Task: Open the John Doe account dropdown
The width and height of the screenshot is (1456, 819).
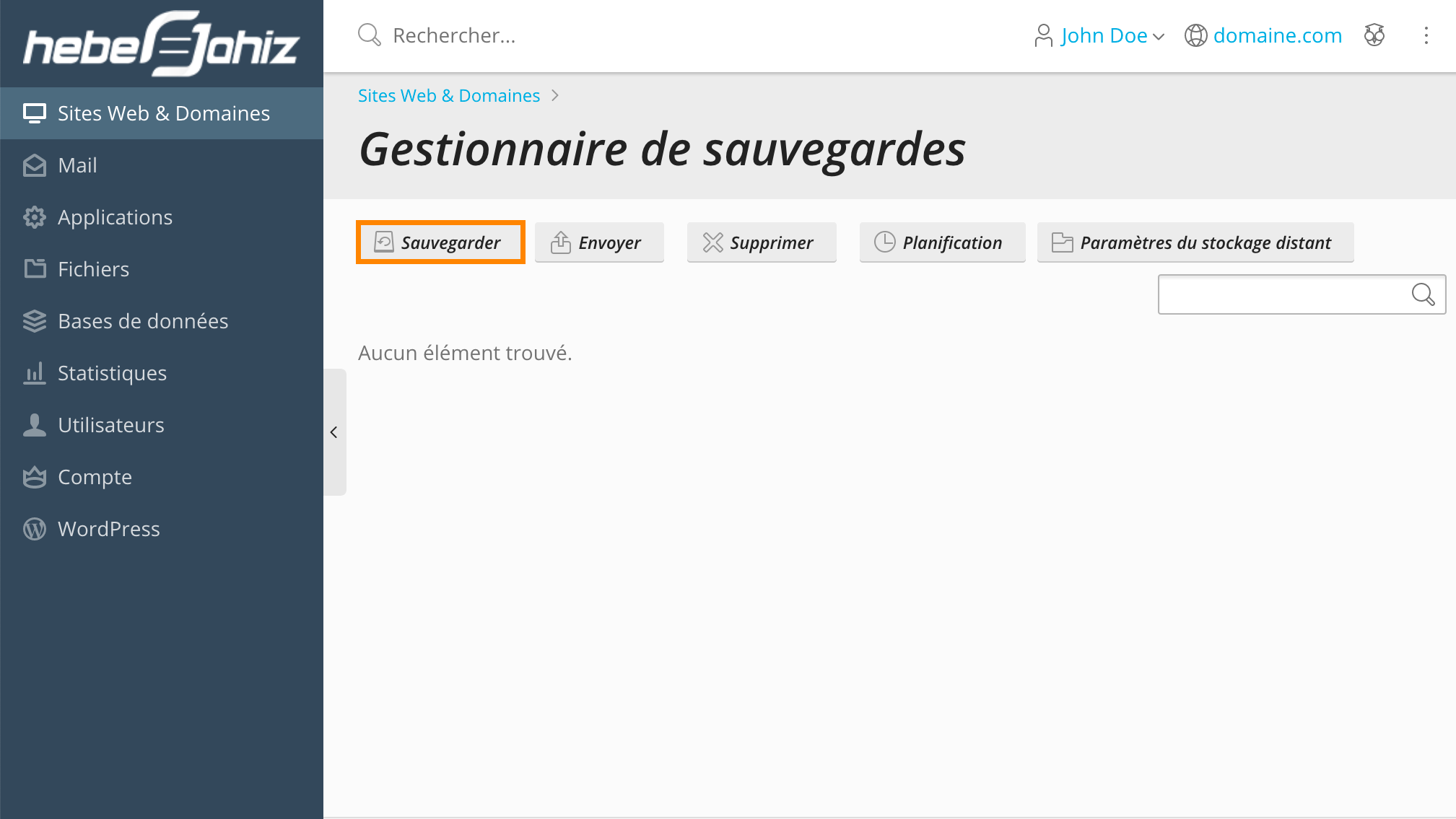Action: pos(1112,35)
